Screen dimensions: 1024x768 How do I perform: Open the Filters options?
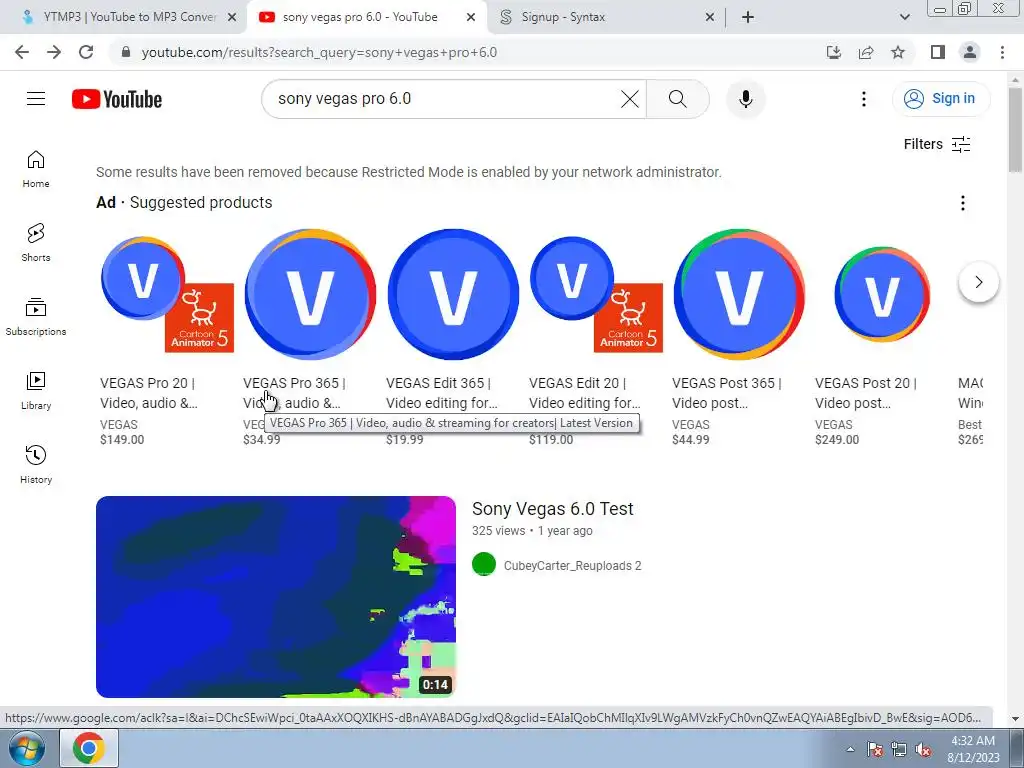click(x=937, y=144)
